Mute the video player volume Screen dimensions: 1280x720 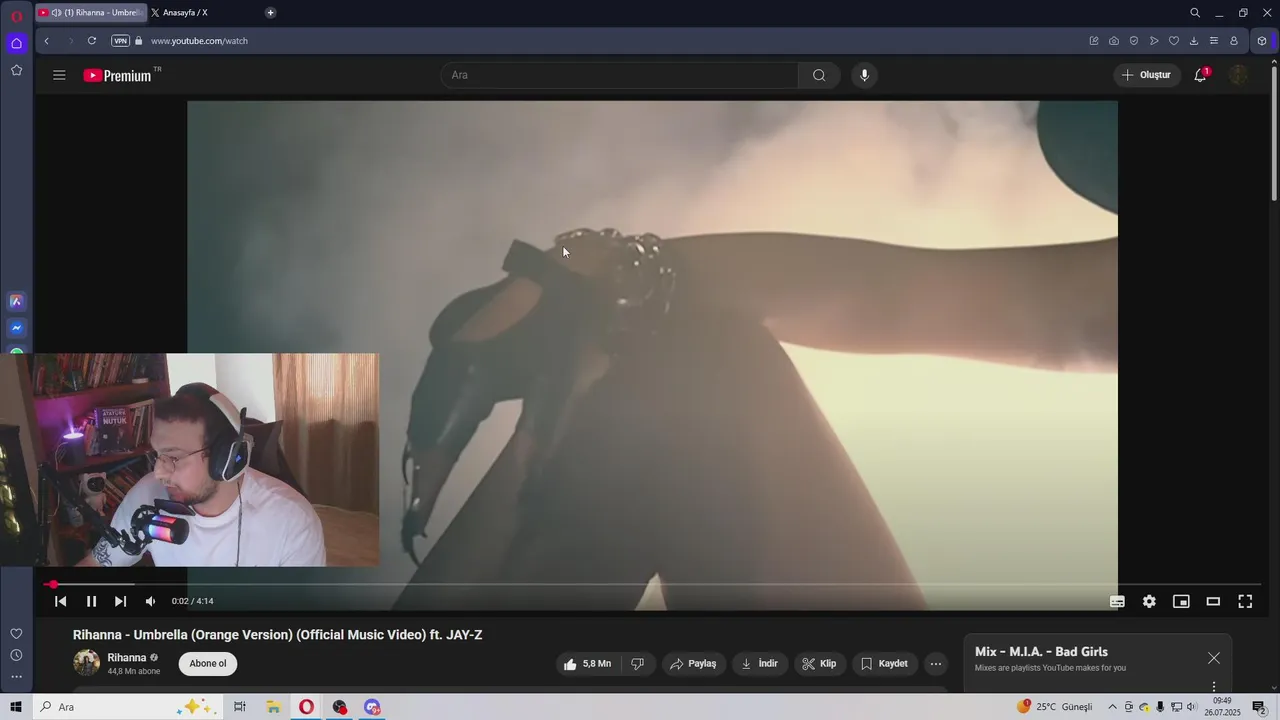coord(150,601)
